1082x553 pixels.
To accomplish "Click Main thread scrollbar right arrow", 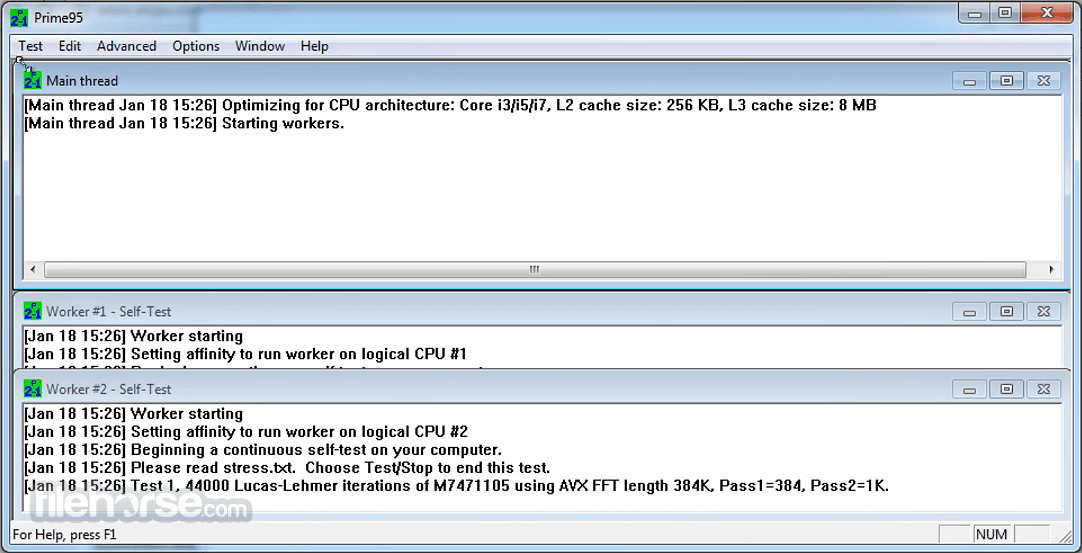I will click(x=1051, y=269).
